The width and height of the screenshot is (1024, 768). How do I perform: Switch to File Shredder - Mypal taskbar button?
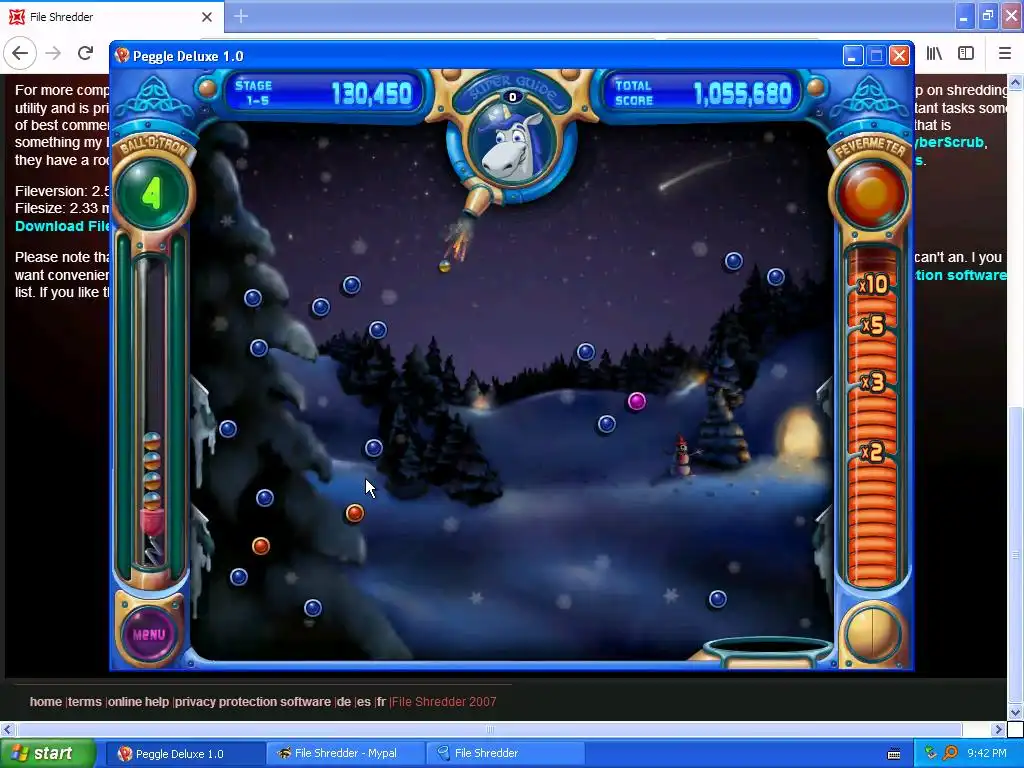tap(345, 754)
